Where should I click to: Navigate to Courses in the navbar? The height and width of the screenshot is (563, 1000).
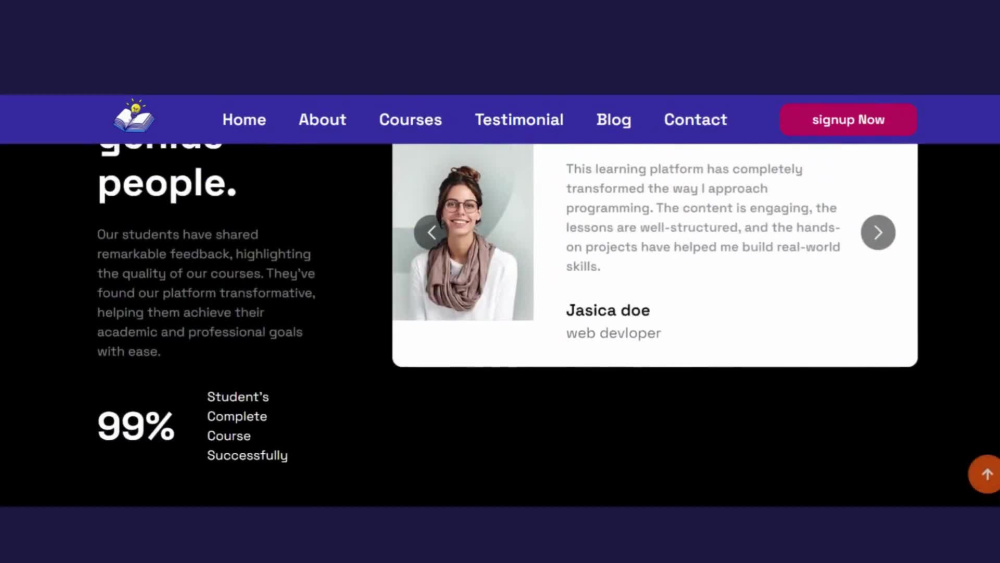pyautogui.click(x=410, y=120)
